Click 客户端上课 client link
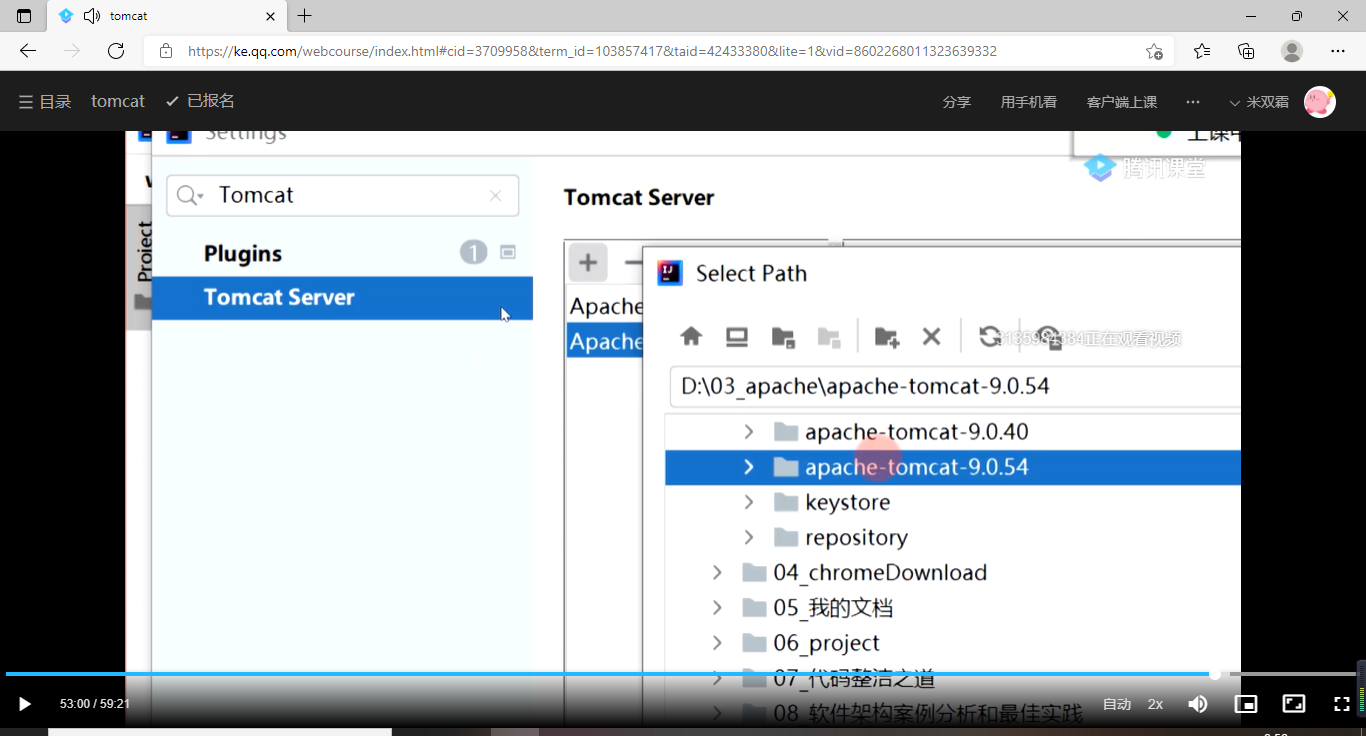Viewport: 1366px width, 736px height. (1121, 102)
